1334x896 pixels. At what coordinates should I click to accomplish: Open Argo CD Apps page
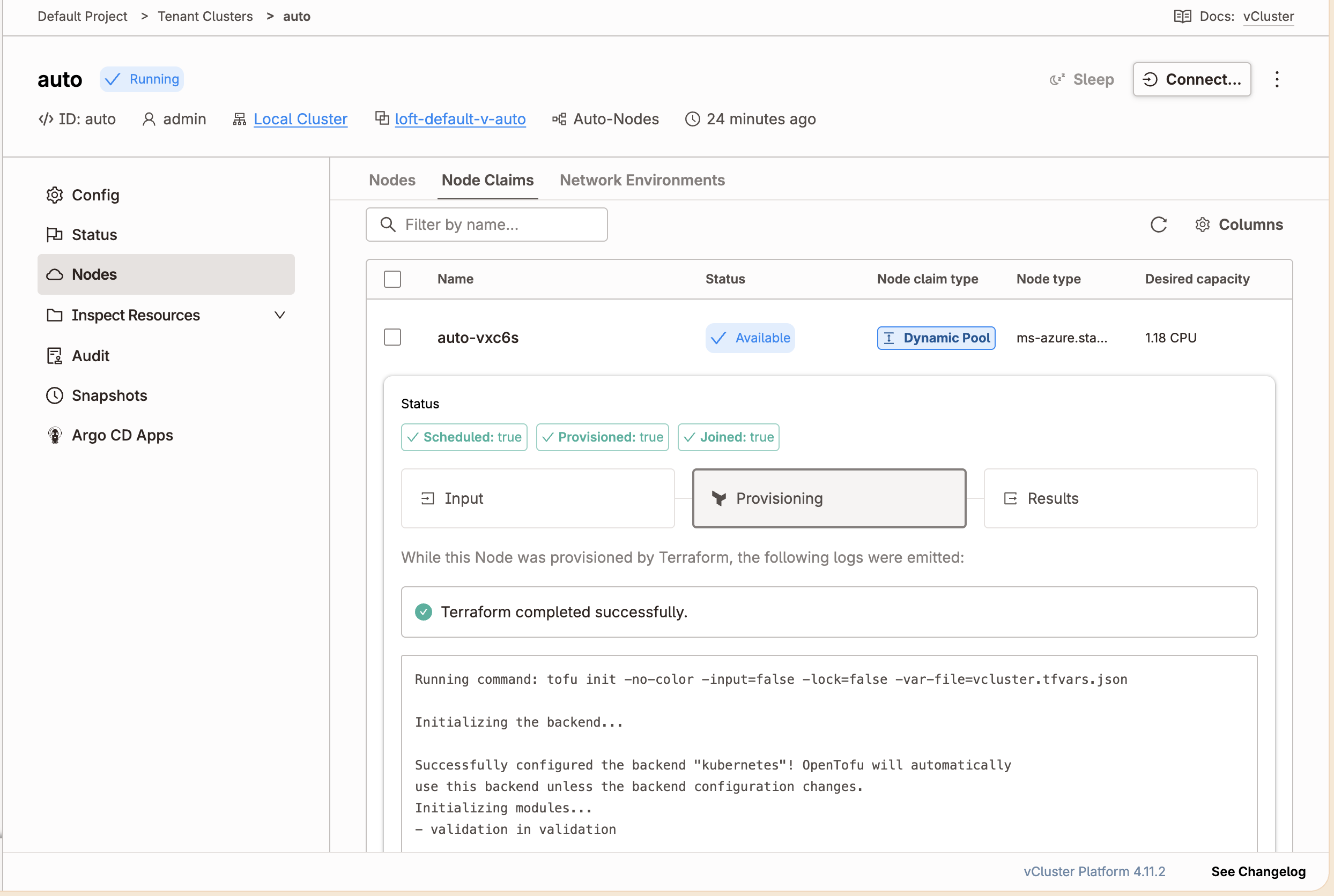click(x=166, y=435)
